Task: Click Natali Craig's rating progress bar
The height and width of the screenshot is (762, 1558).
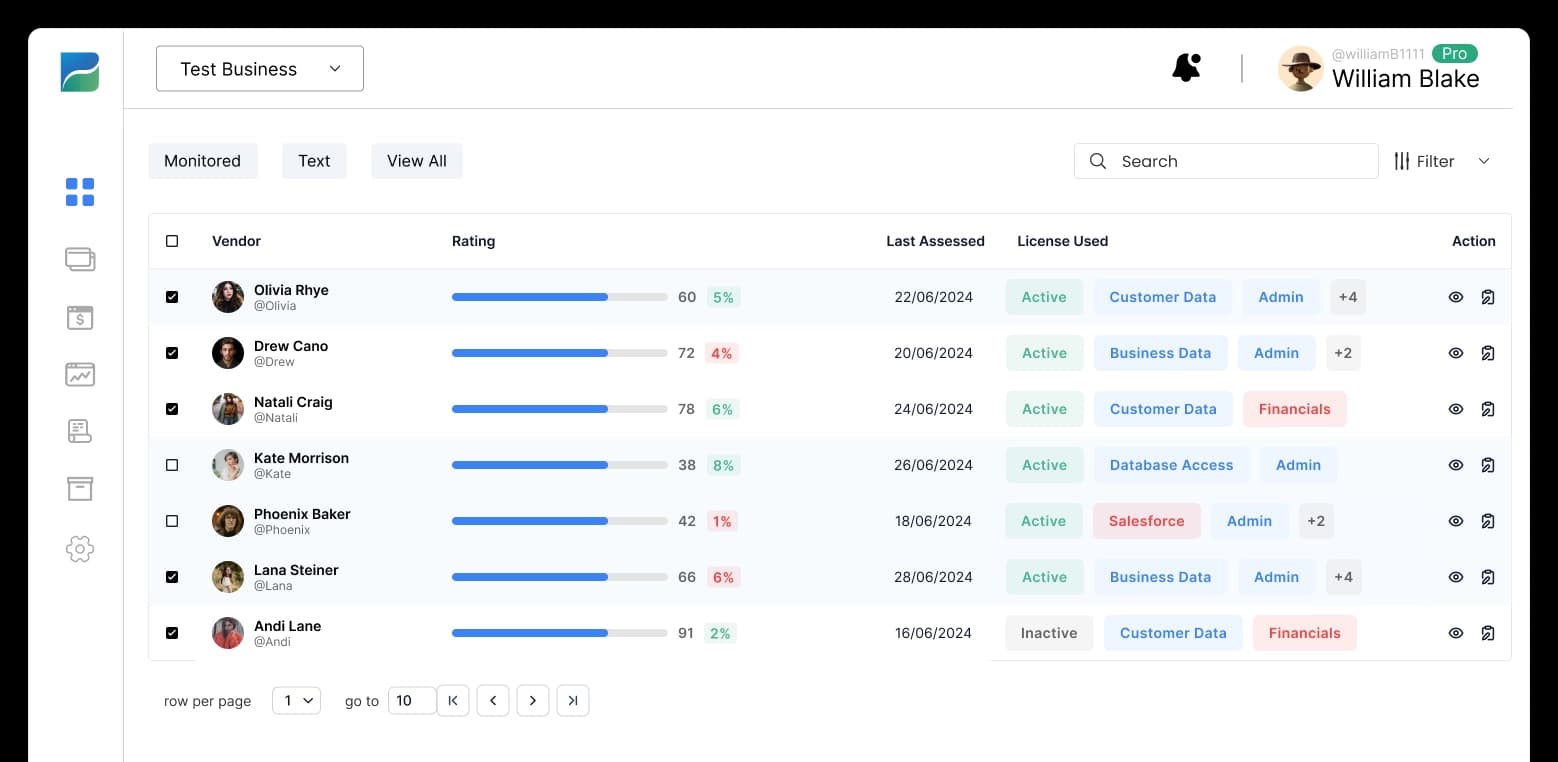Action: [559, 409]
